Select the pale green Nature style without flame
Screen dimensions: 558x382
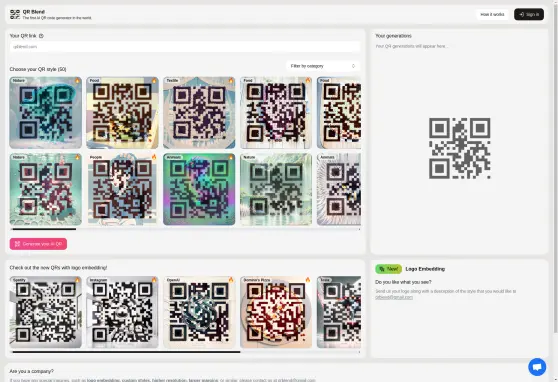276,189
